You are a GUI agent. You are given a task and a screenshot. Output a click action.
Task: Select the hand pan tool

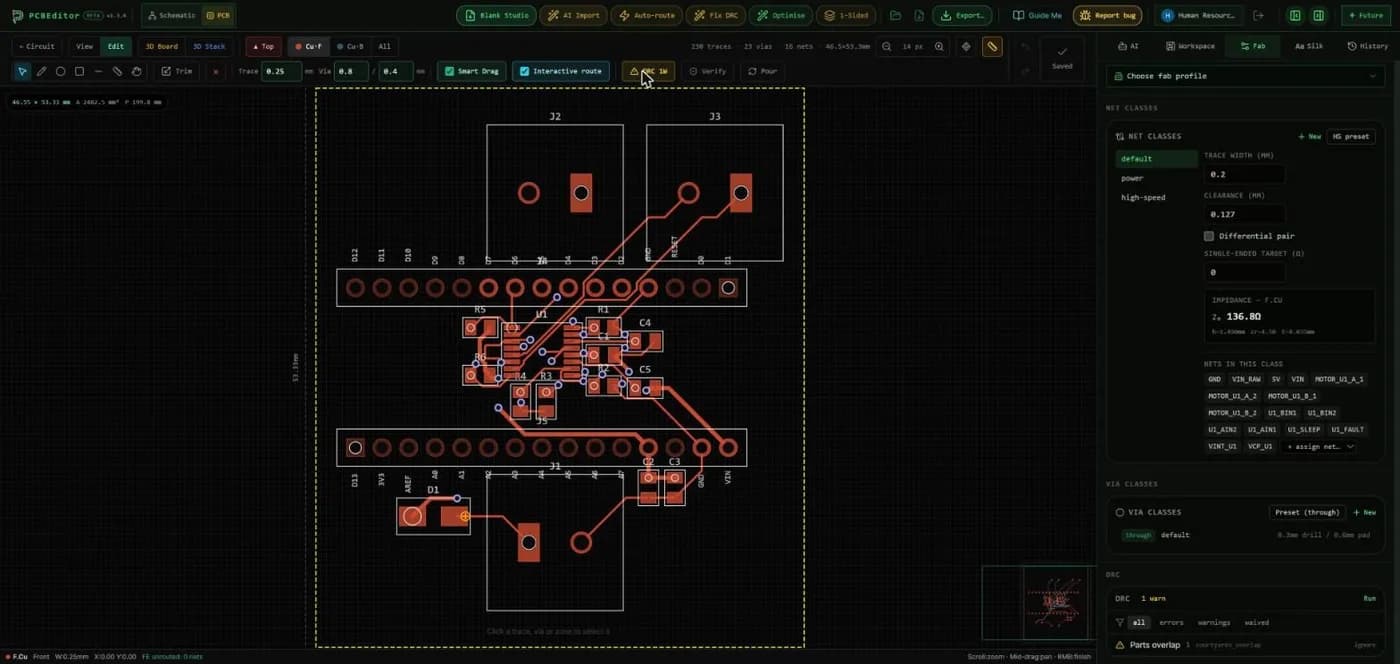(x=136, y=71)
